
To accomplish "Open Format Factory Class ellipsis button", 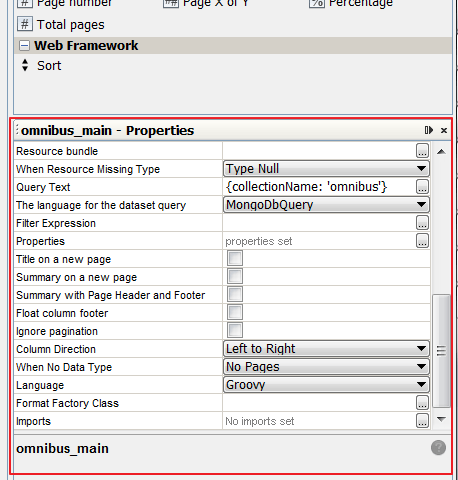I will tap(422, 403).
